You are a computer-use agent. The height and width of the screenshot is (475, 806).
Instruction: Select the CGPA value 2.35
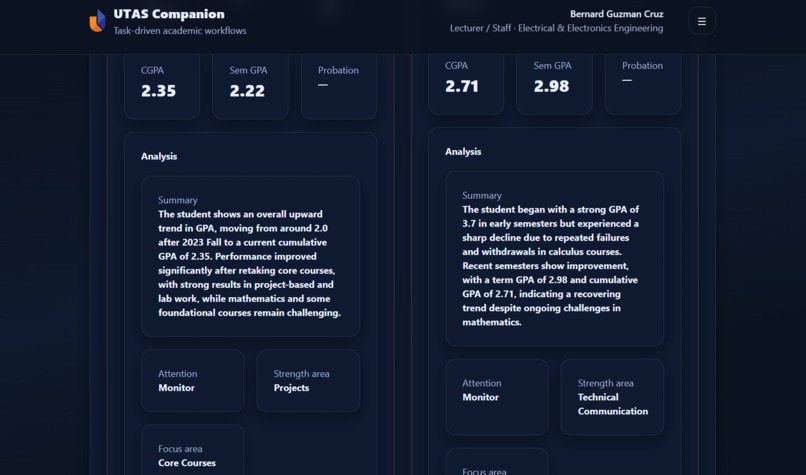point(158,90)
